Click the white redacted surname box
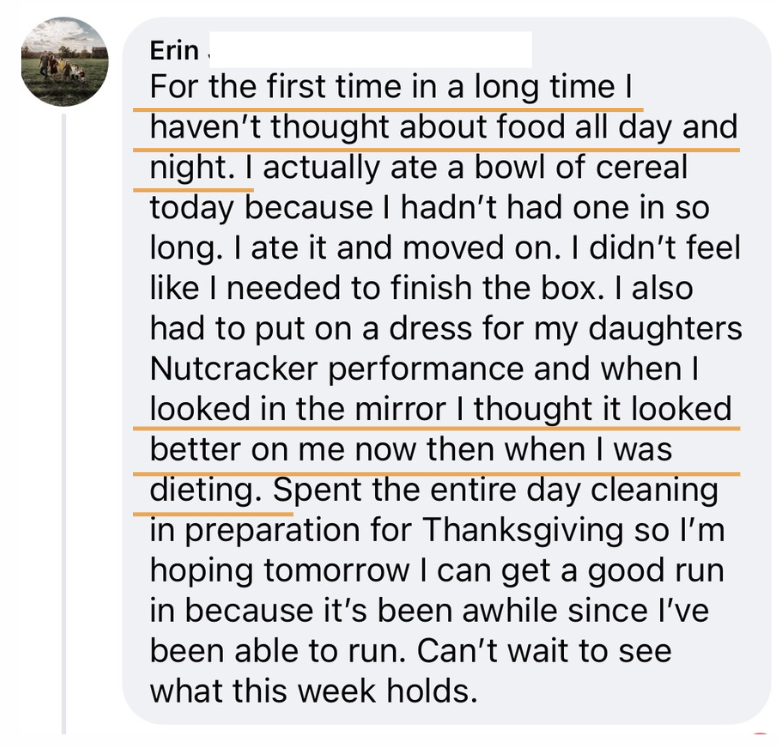The width and height of the screenshot is (780, 746). 371,49
